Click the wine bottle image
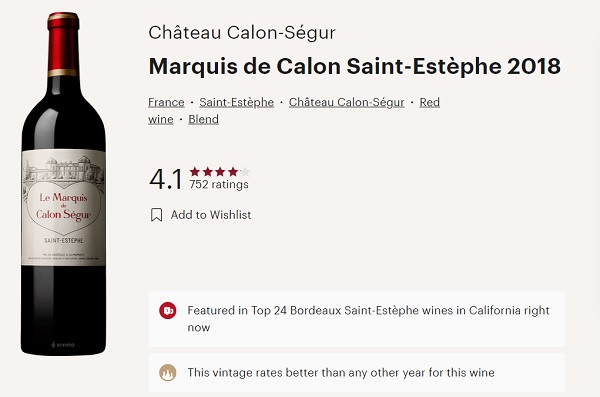 click(x=64, y=184)
